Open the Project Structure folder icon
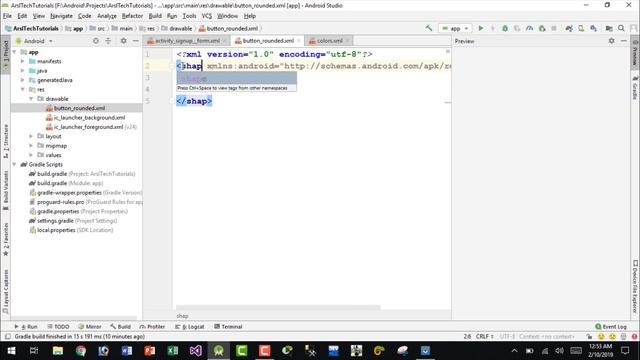Image resolution: width=640 pixels, height=360 pixels. click(609, 28)
